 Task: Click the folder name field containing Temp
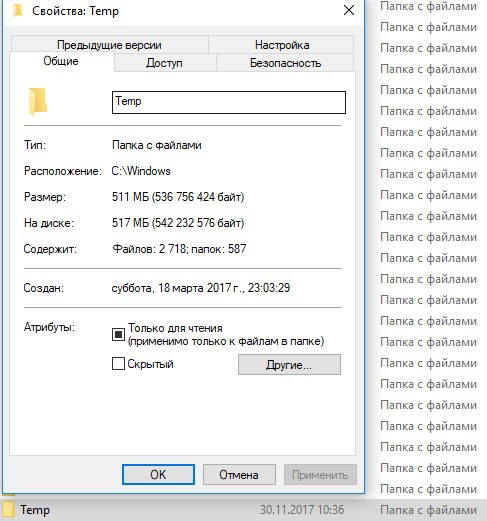point(229,102)
